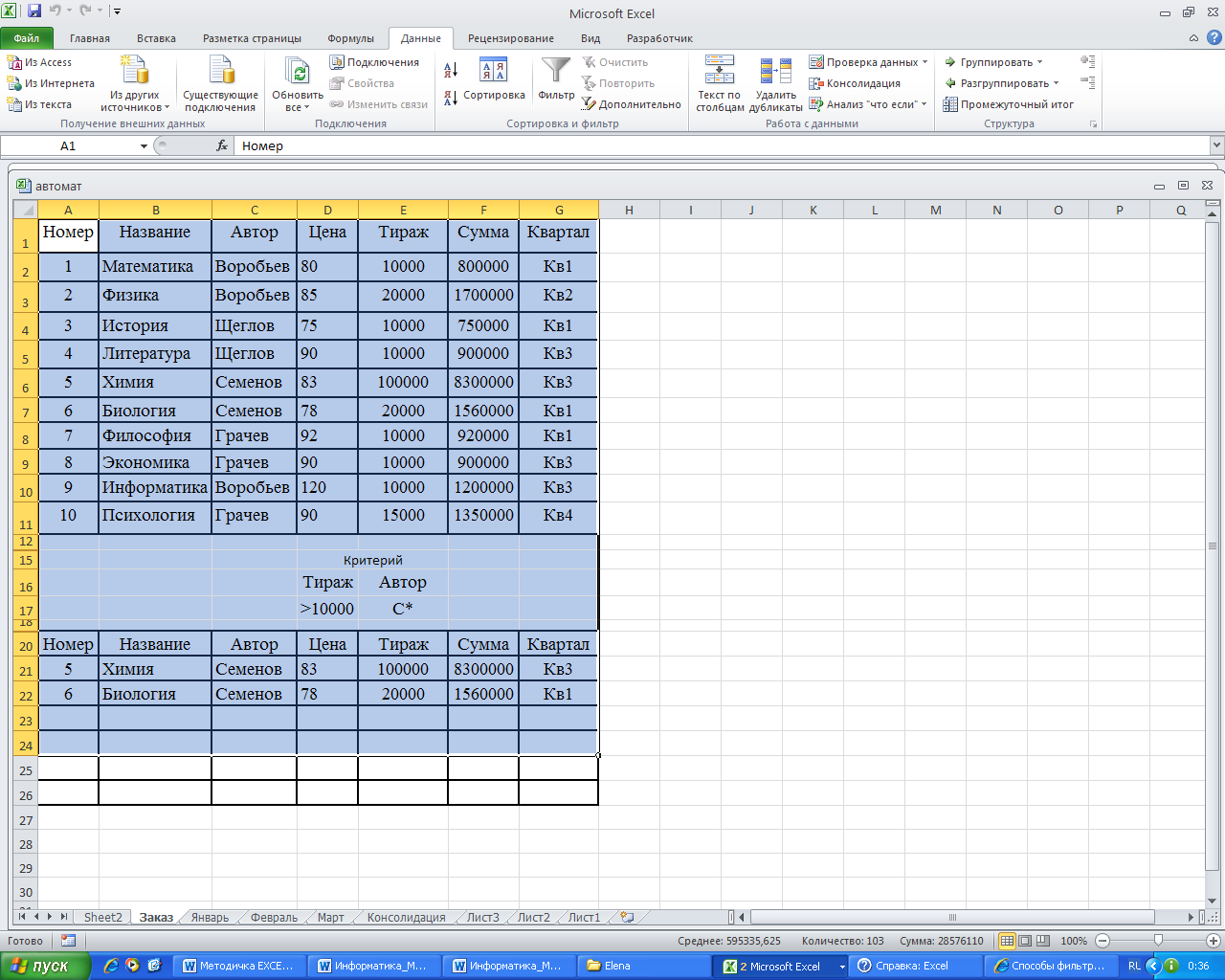
Task: Select cell containing Информатика
Action: [x=155, y=487]
